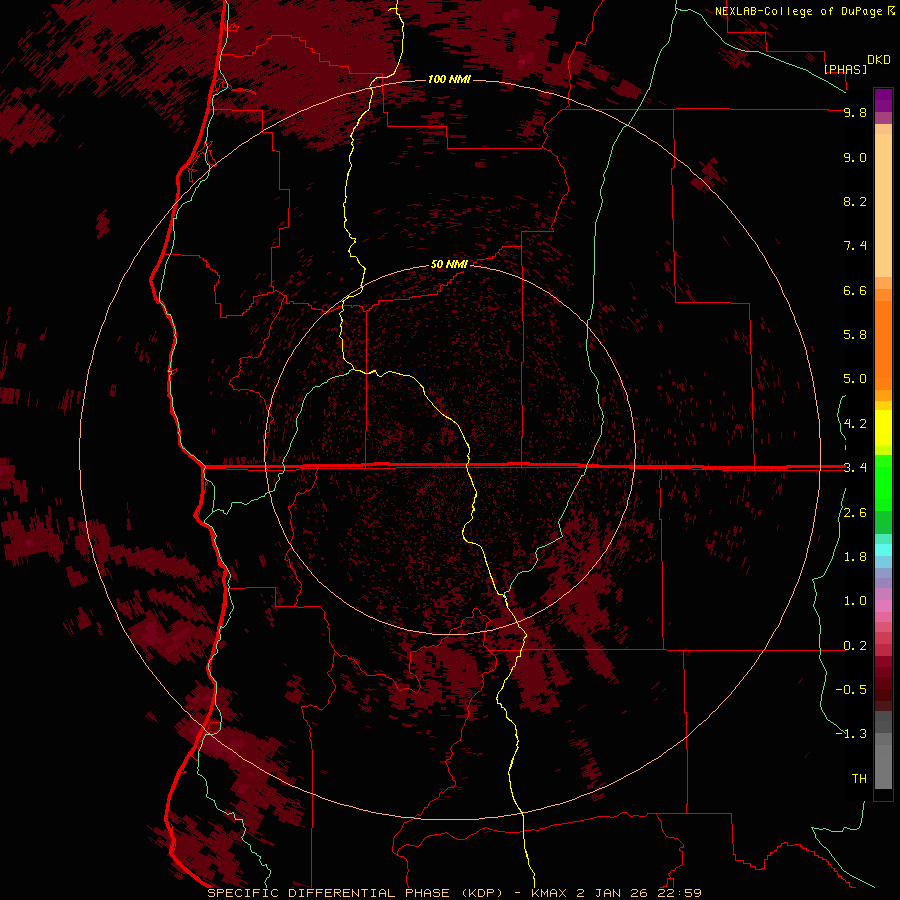This screenshot has width=900, height=900.
Task: Click the TH threshold label
Action: pos(859,779)
